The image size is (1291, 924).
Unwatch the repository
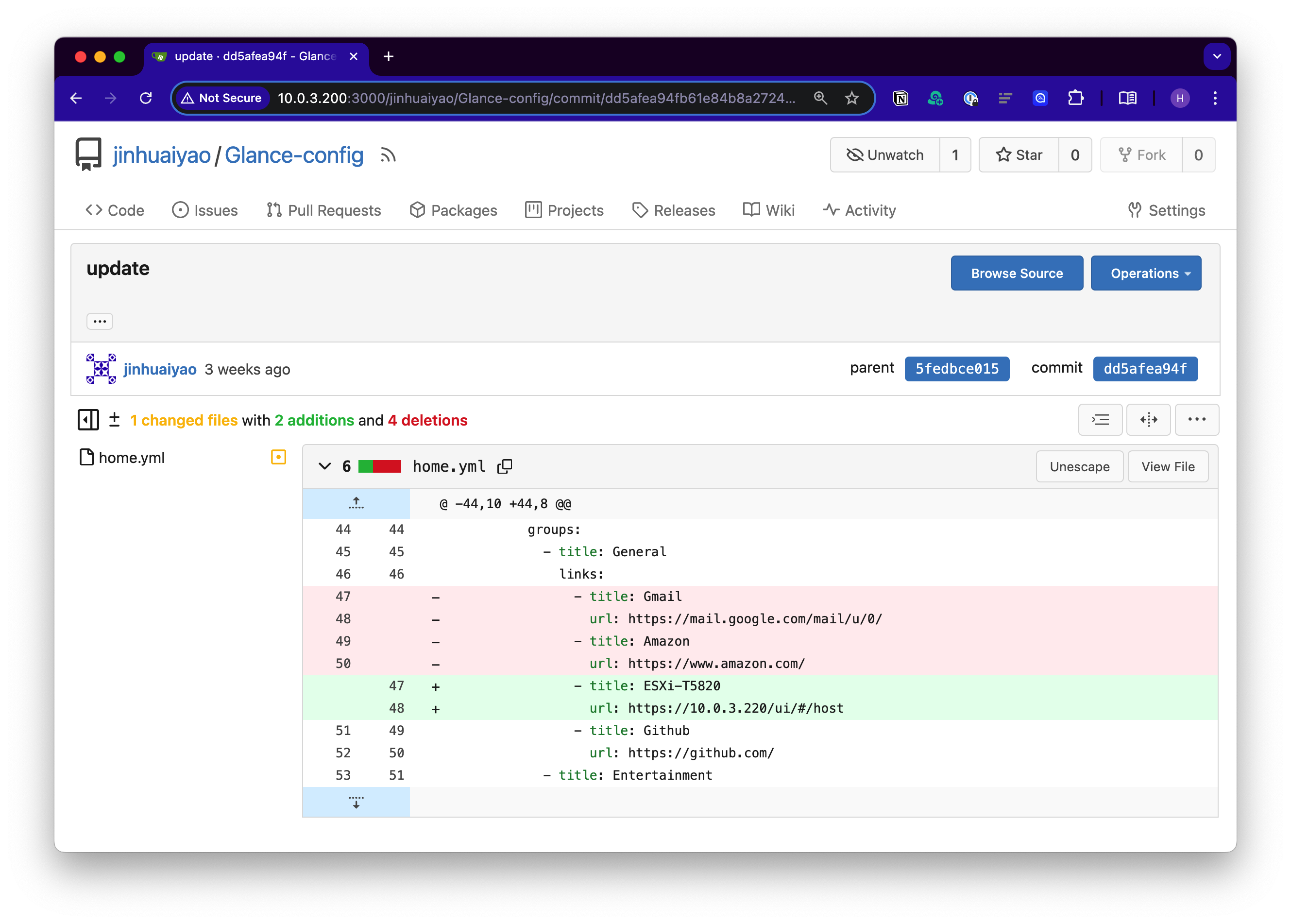(885, 155)
